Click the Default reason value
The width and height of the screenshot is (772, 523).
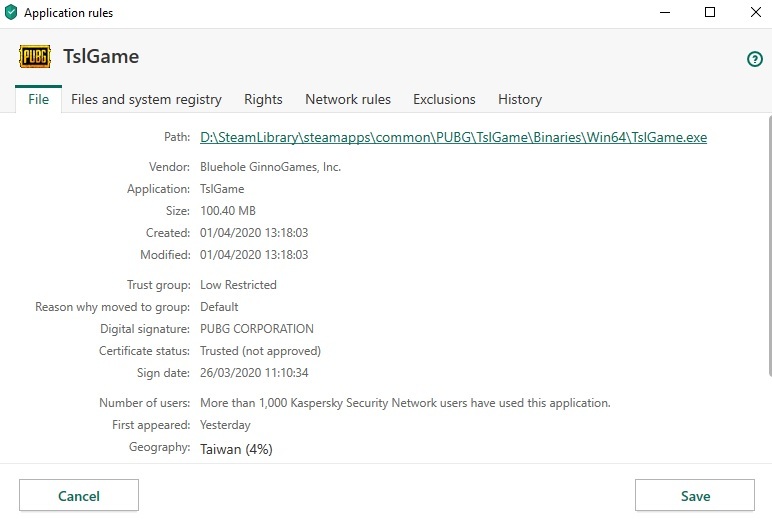pos(219,307)
